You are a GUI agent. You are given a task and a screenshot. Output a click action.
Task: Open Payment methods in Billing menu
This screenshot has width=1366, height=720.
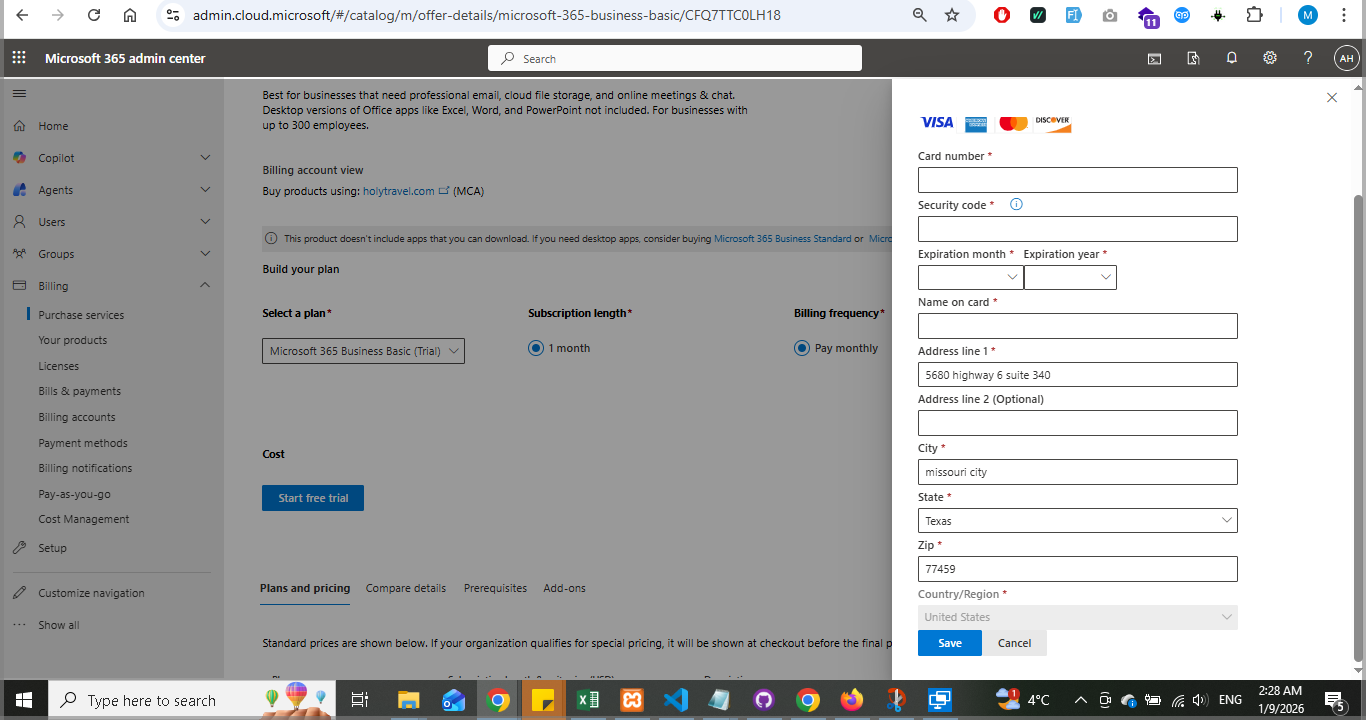tap(83, 443)
